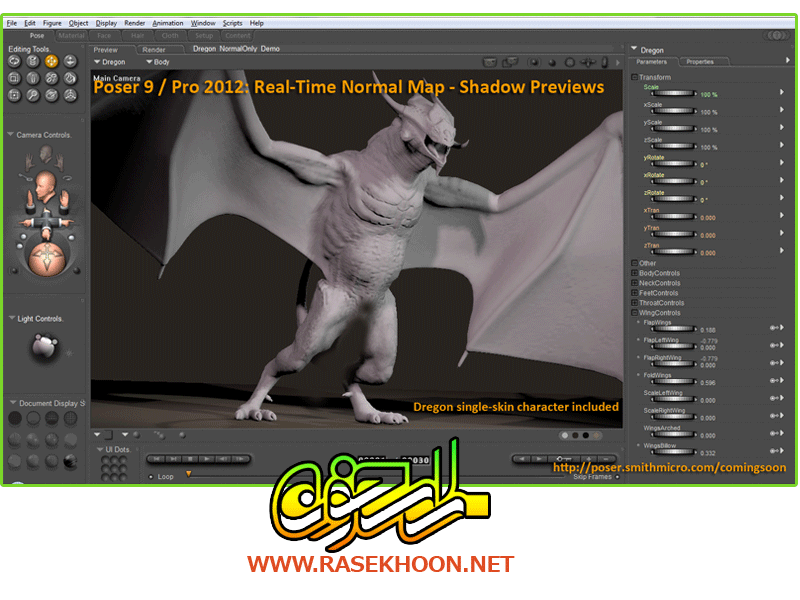The image size is (800, 600).
Task: Switch to the Properties tab
Action: (x=699, y=62)
